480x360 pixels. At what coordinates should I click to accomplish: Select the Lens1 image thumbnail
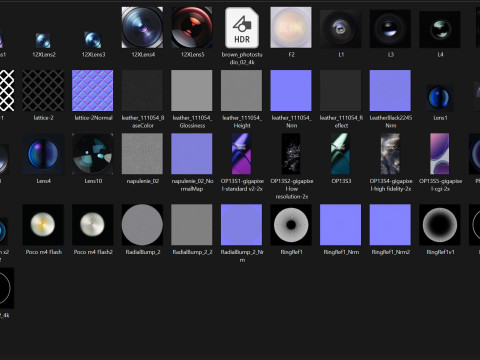[440, 98]
